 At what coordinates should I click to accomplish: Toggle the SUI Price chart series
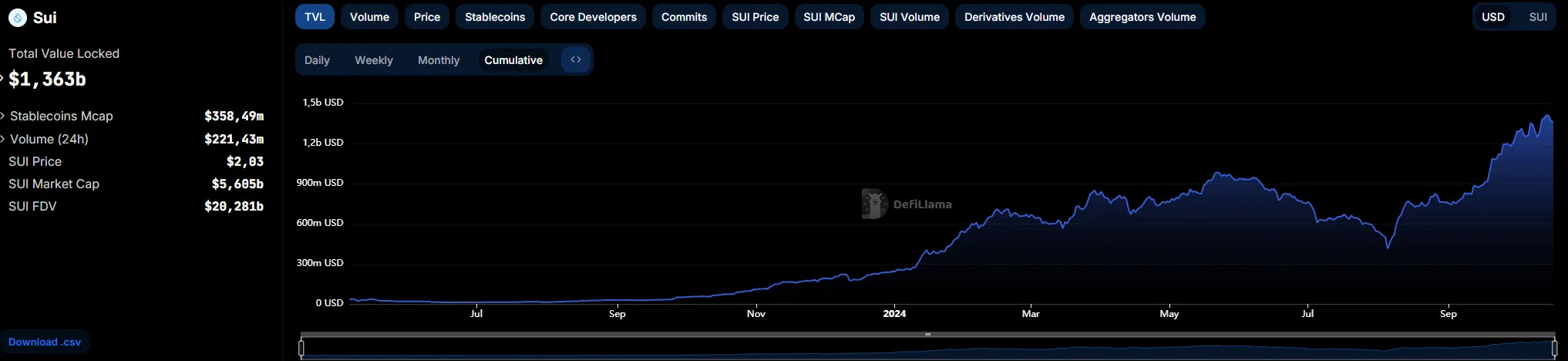(x=755, y=17)
